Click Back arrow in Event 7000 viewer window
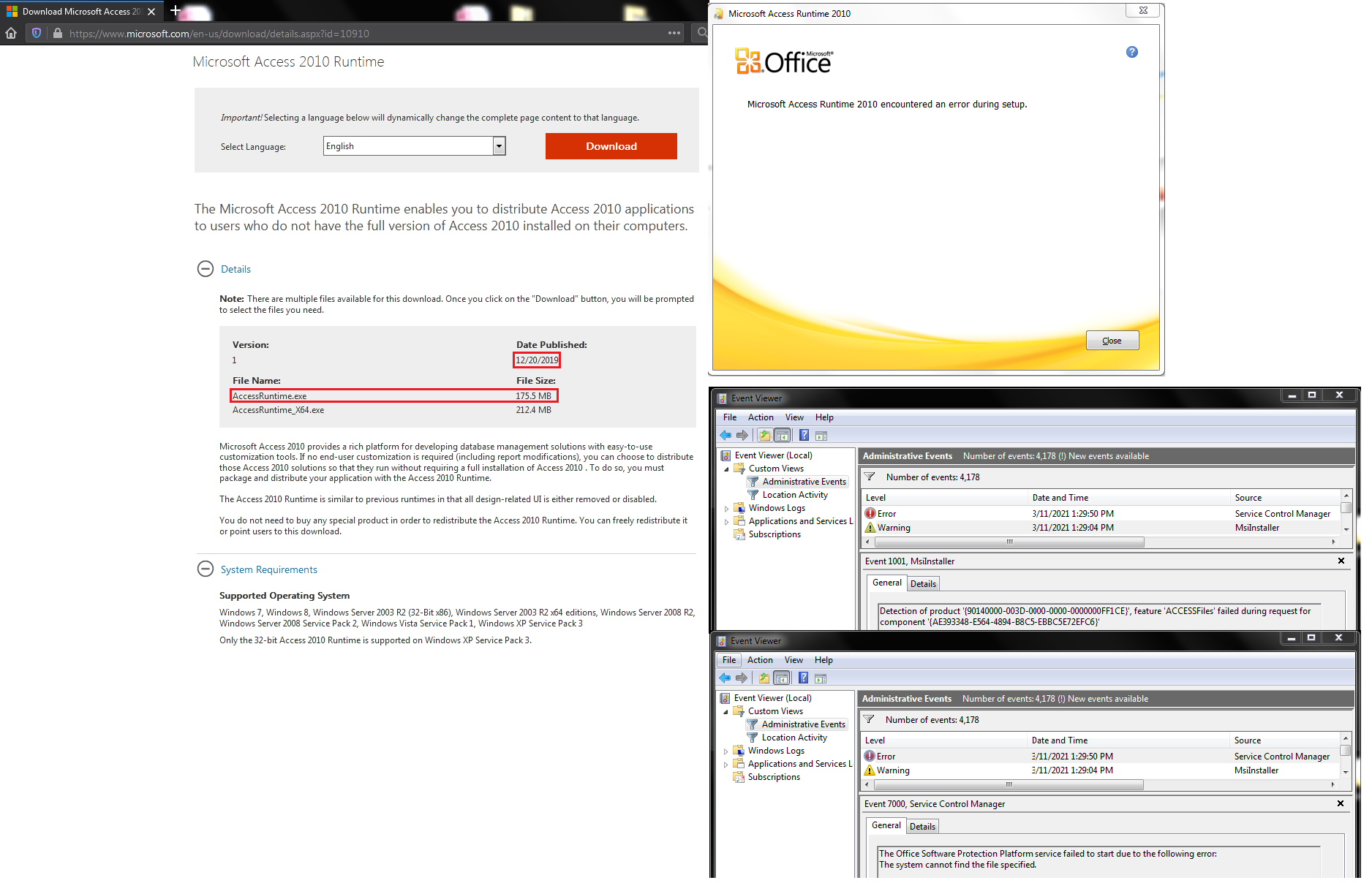 point(725,678)
